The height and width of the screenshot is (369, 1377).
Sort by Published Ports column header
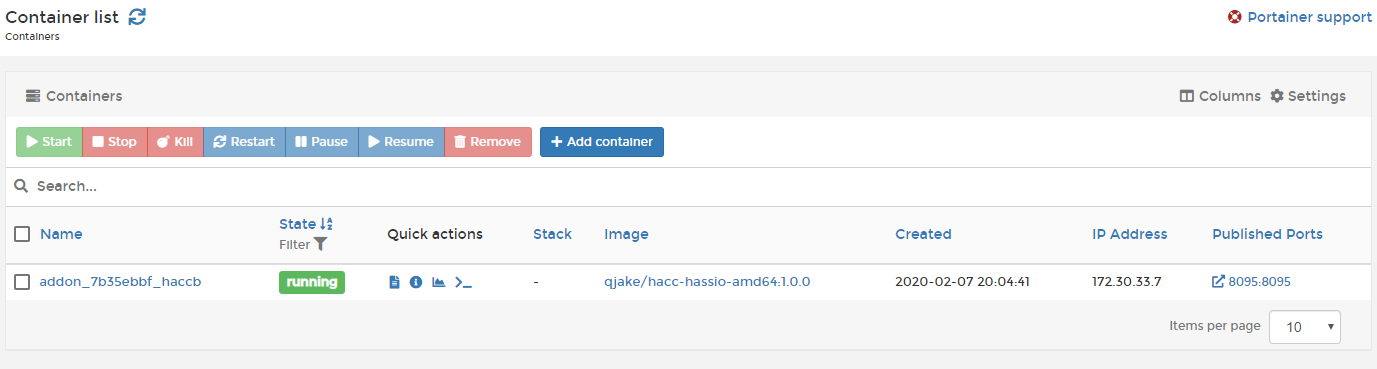coord(1267,234)
